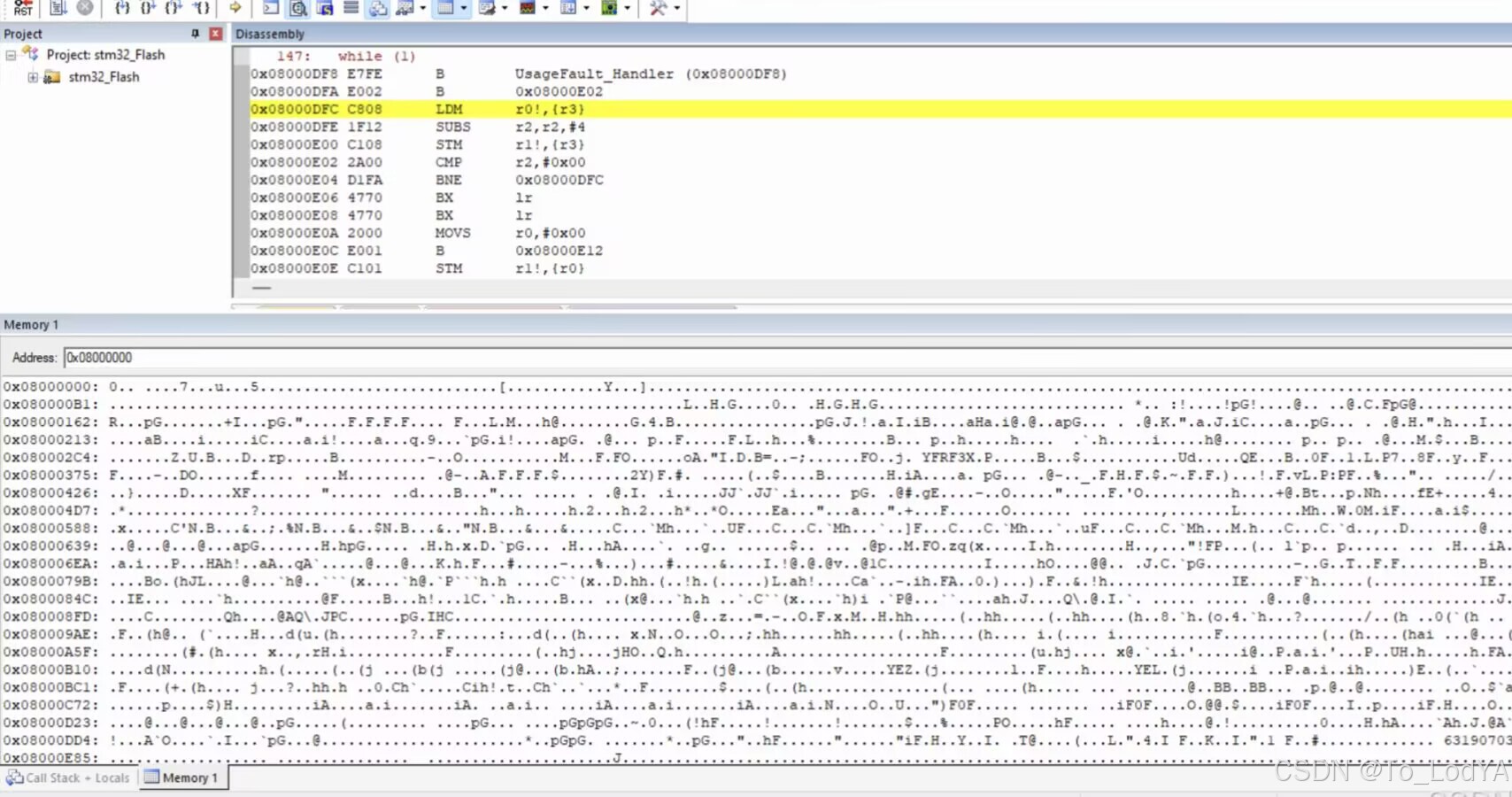
Task: Click the Memory Windows icon
Action: point(446,8)
